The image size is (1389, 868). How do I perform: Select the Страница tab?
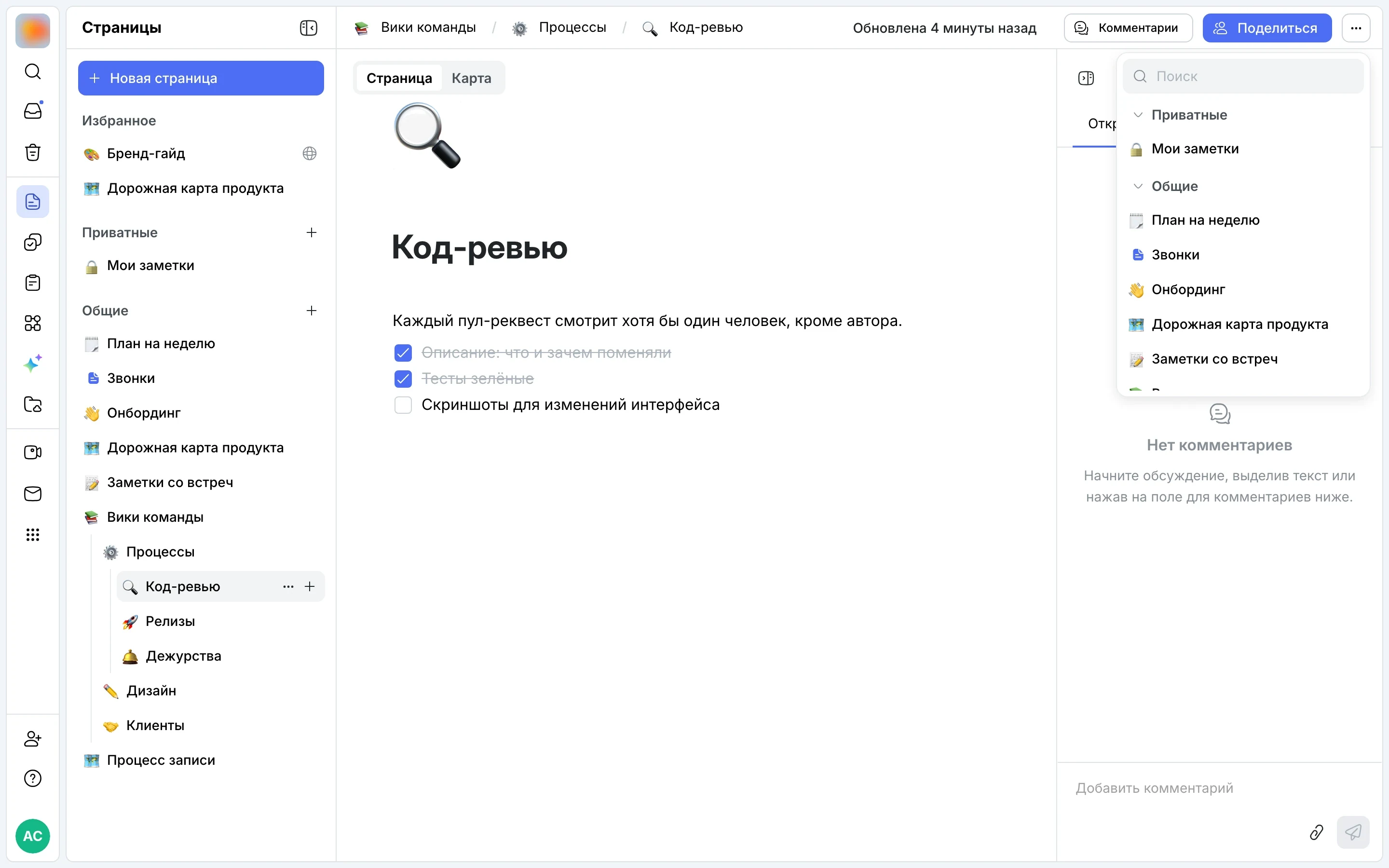point(399,78)
